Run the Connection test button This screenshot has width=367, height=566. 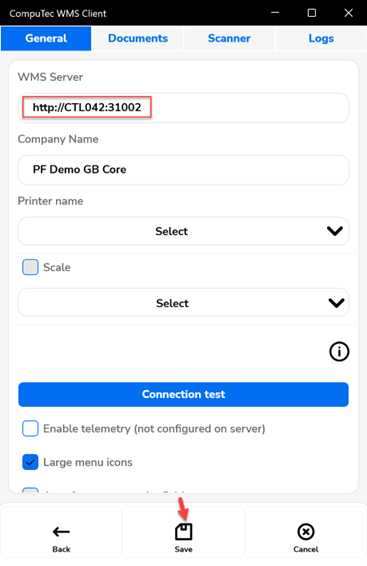(183, 394)
